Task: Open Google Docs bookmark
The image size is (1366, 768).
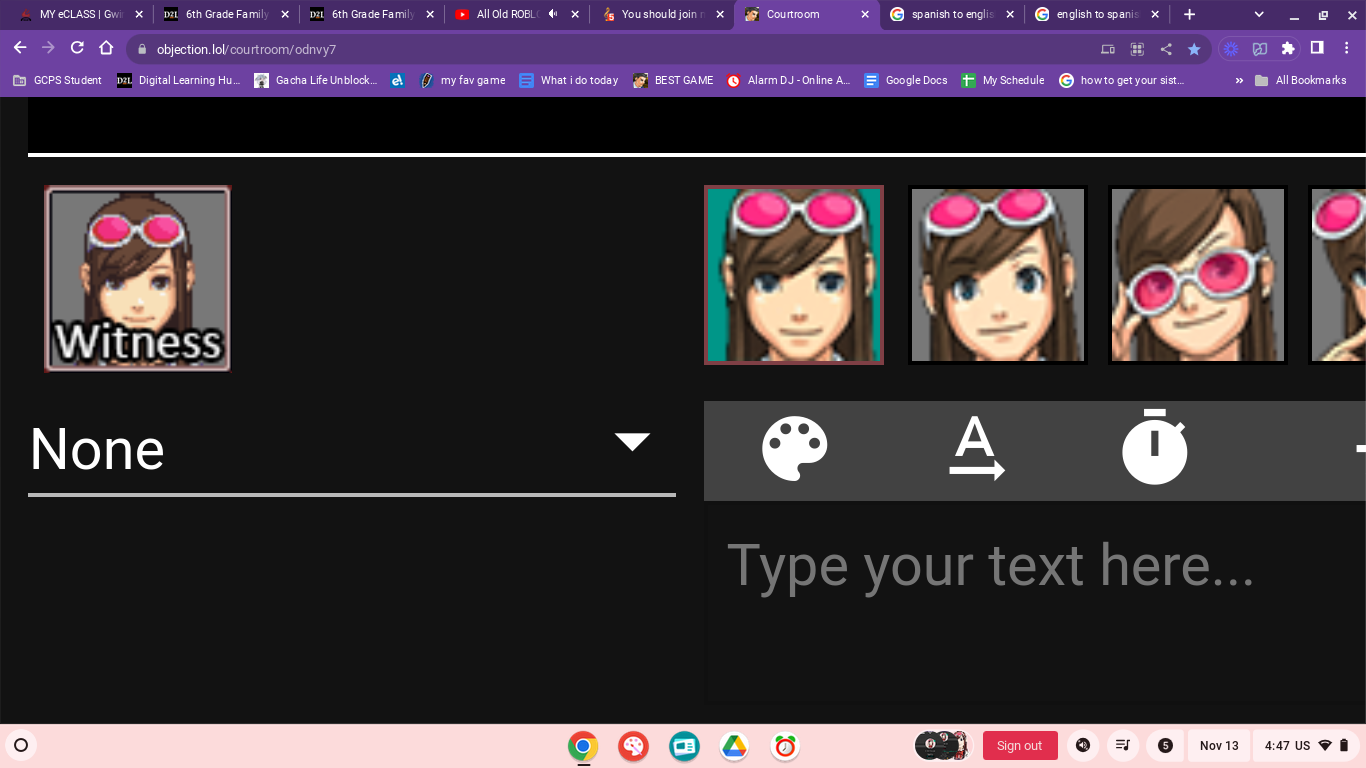Action: (x=906, y=80)
